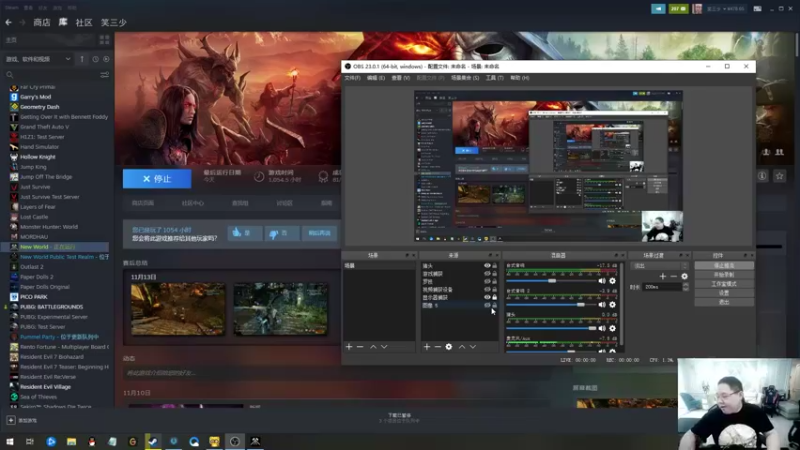Open the Steam library category filter dropdown
The height and width of the screenshot is (450, 800).
tap(38, 59)
